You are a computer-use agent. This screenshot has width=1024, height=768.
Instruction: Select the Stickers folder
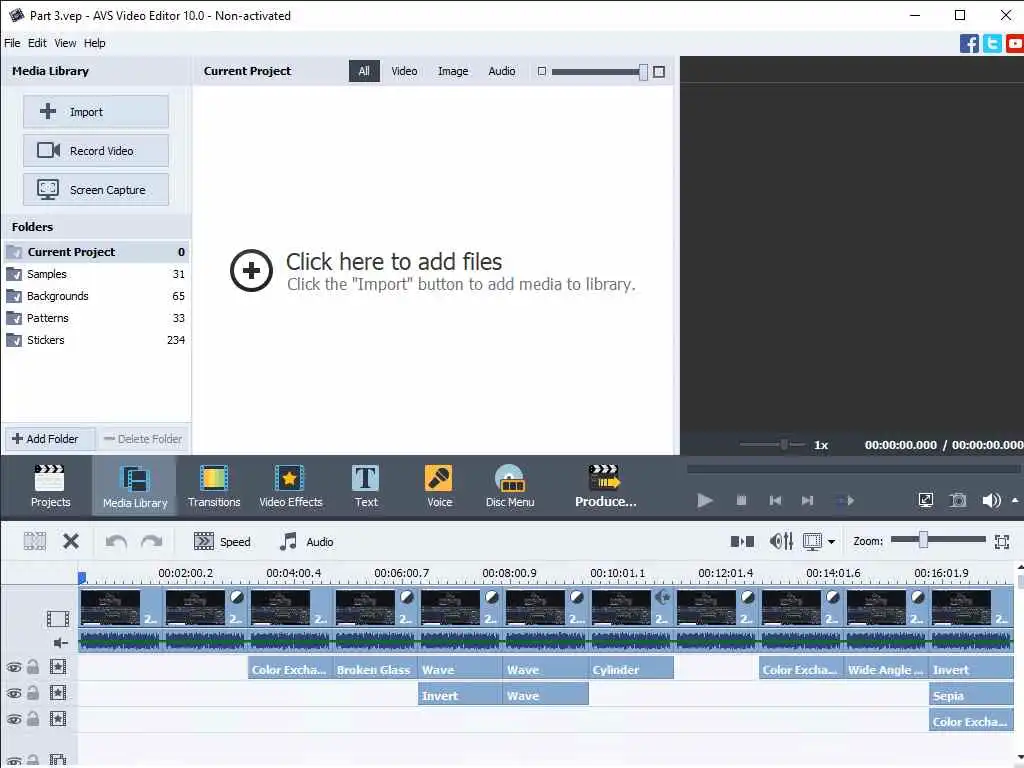(x=96, y=340)
